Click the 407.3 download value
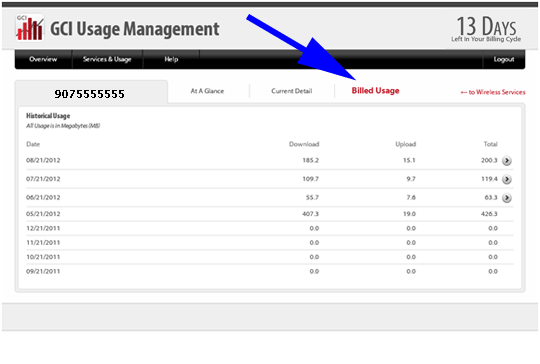Screen dimensions: 540x364 pyautogui.click(x=310, y=214)
